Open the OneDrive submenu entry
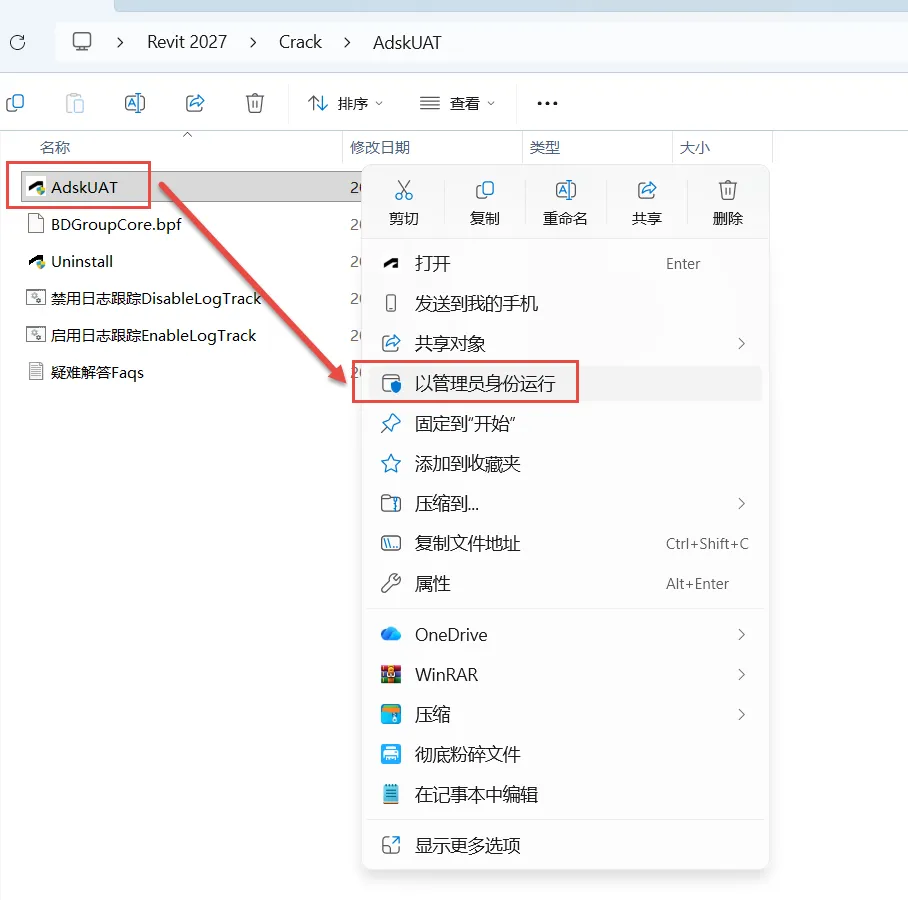The image size is (908, 900). pos(565,635)
